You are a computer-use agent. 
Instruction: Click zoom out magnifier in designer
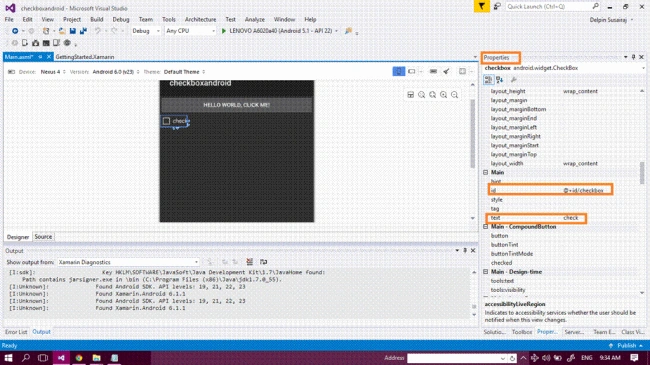(455, 95)
